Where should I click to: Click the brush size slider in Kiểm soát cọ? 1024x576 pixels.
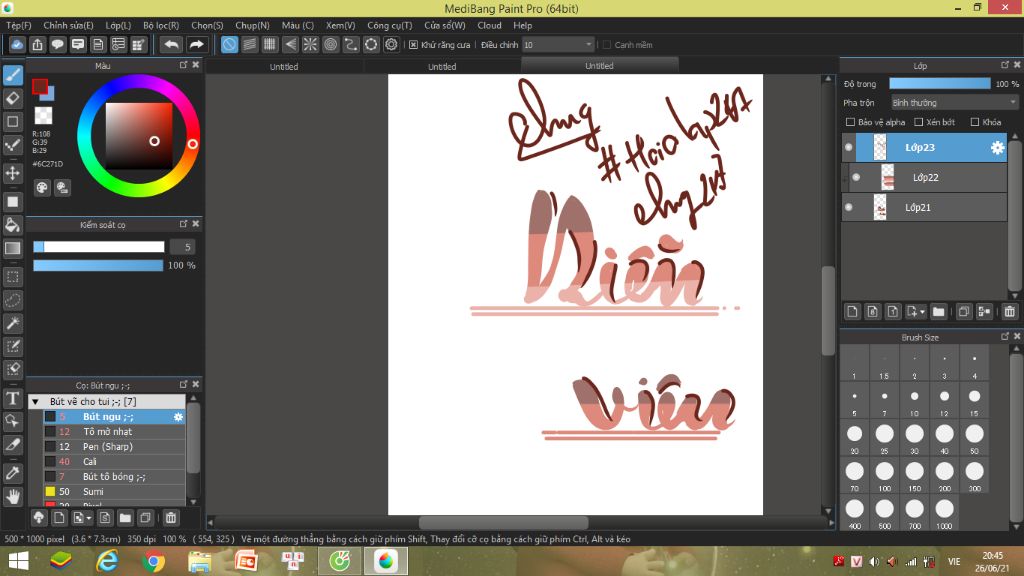point(99,247)
